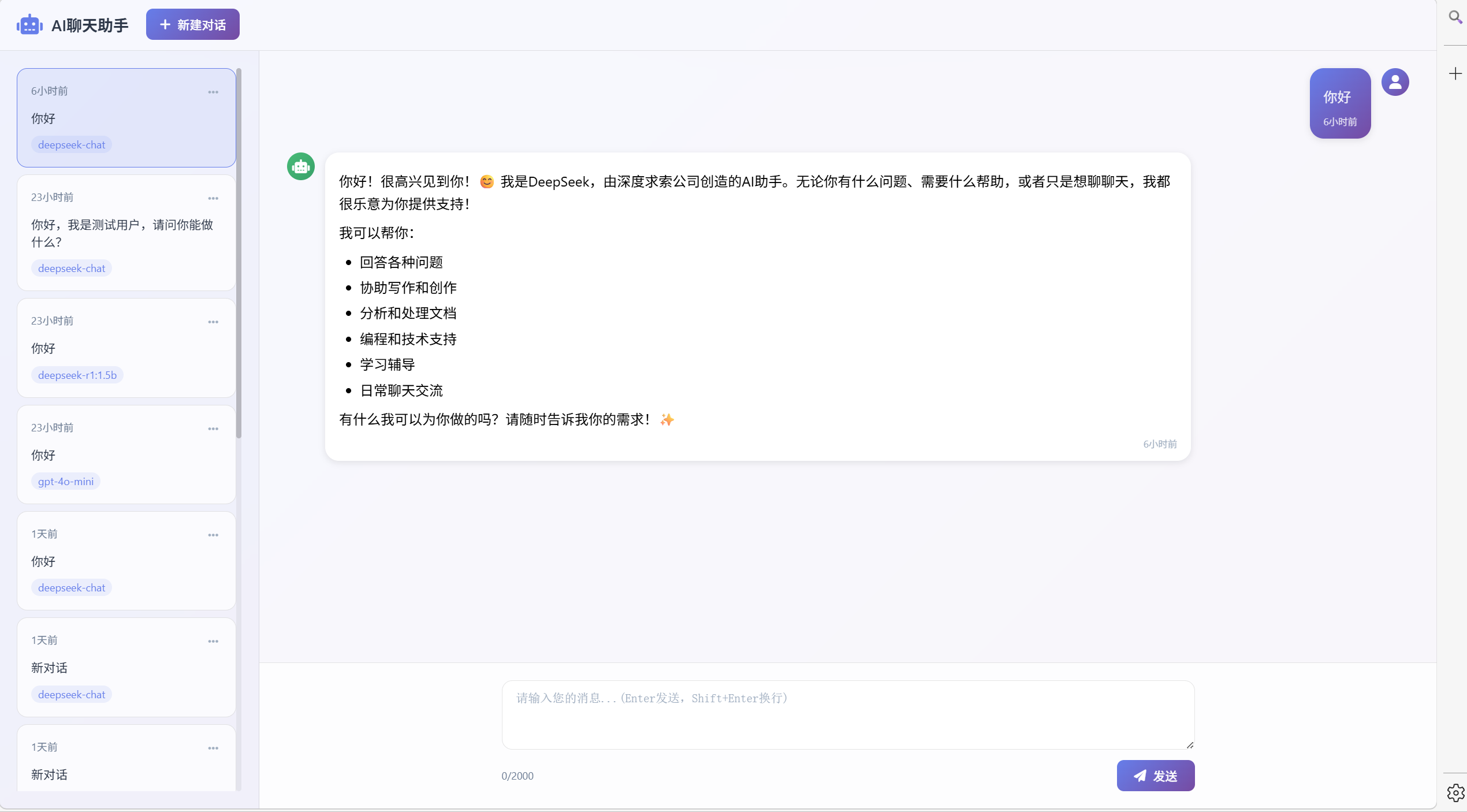The image size is (1467, 812).
Task: Click the green bot avatar icon
Action: (301, 166)
